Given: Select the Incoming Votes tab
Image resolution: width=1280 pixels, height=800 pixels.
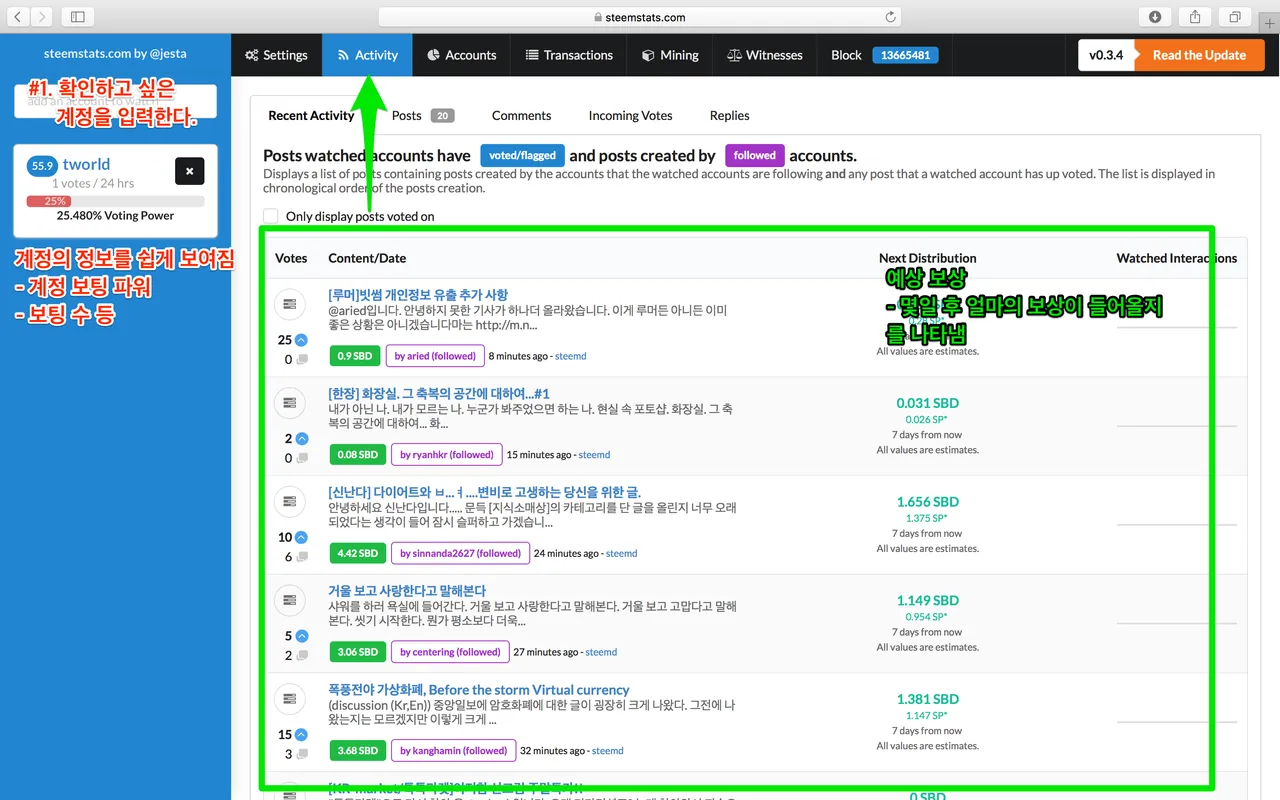Looking at the screenshot, I should [630, 115].
